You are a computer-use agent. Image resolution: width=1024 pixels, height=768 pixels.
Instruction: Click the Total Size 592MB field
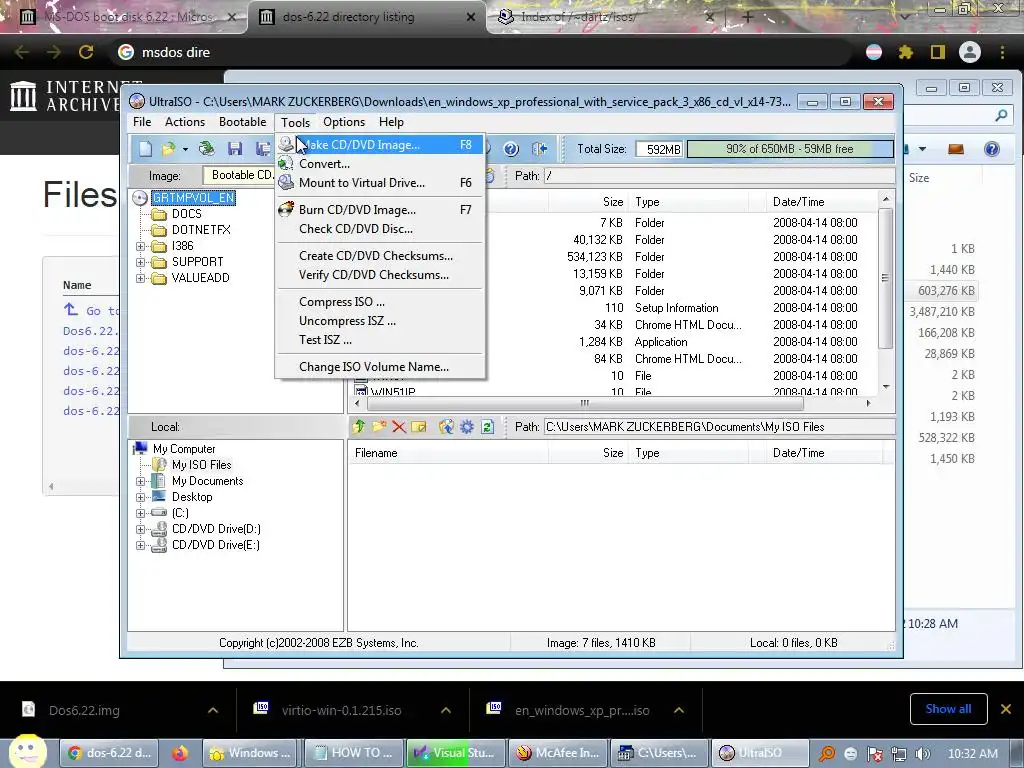point(659,150)
